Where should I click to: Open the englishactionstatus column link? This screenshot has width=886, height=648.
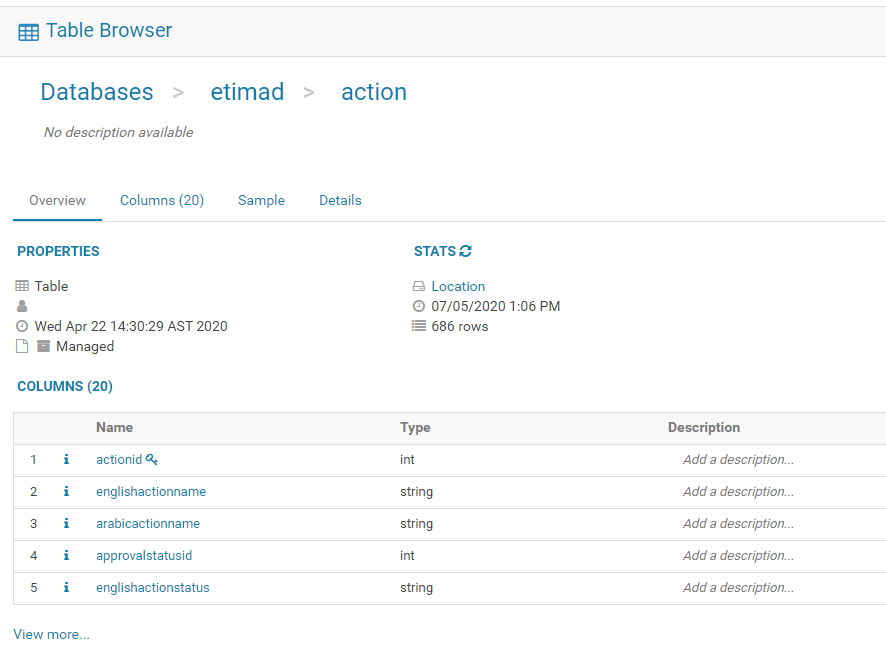coord(153,588)
